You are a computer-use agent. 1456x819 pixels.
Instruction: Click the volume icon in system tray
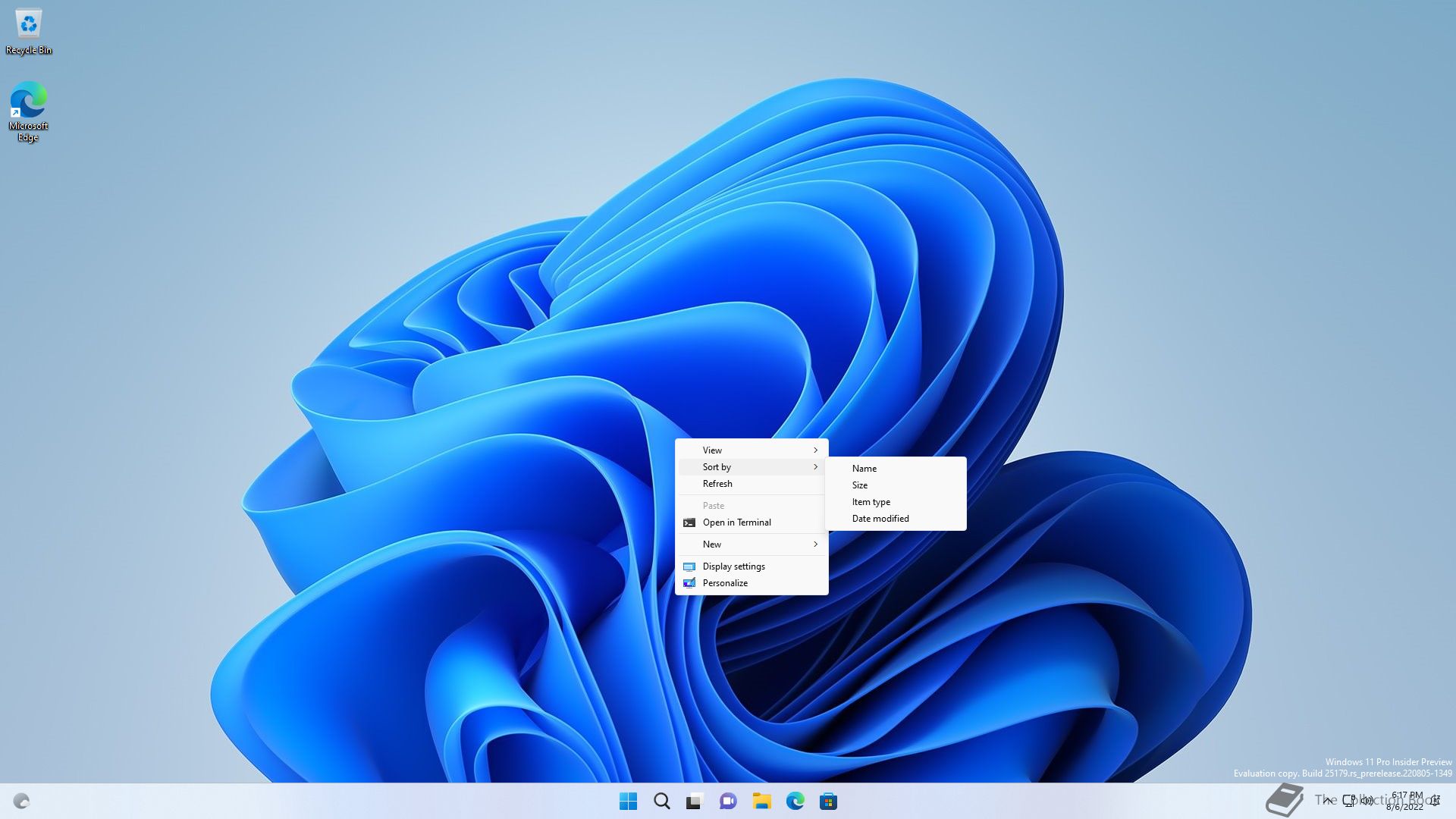(1367, 800)
